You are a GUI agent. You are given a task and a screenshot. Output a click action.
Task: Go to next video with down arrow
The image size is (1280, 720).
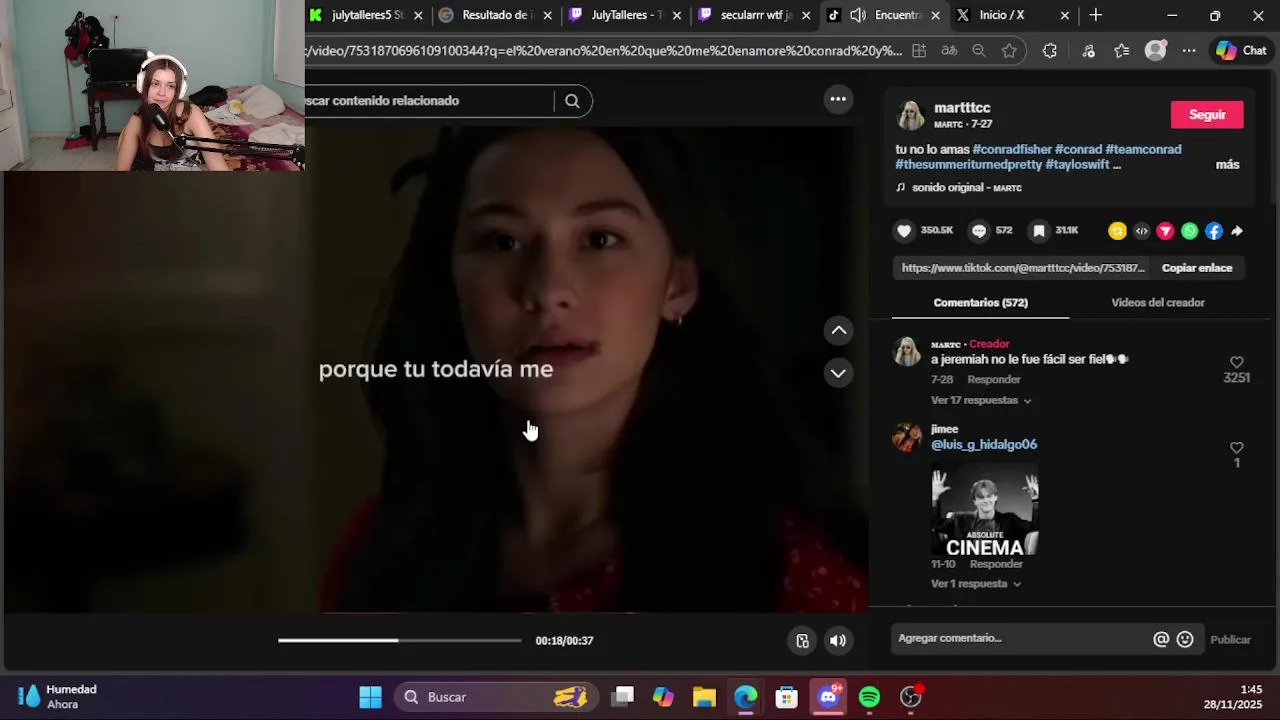(839, 373)
